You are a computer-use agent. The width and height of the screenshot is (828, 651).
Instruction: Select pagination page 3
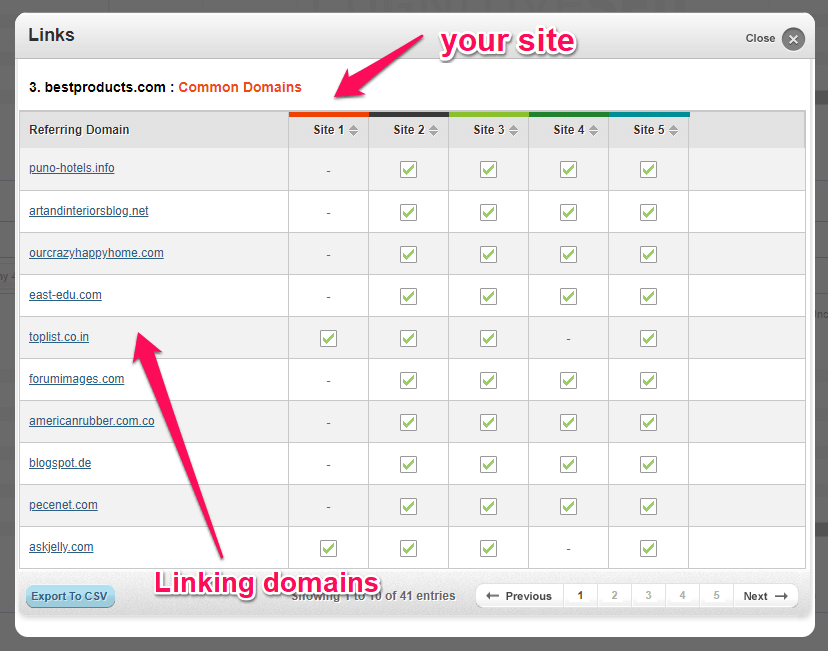click(x=648, y=596)
